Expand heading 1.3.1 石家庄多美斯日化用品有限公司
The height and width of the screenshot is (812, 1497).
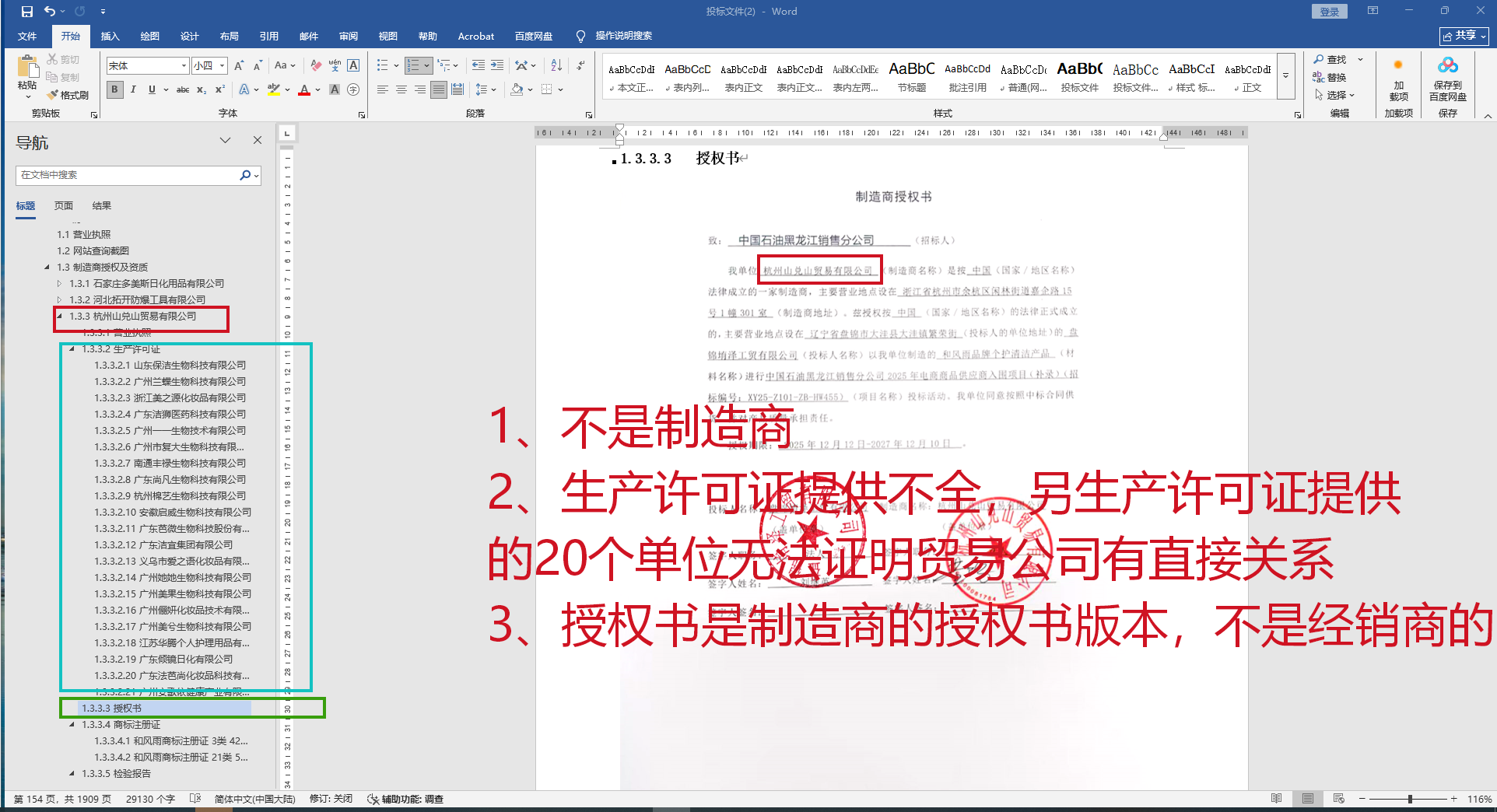point(59,284)
